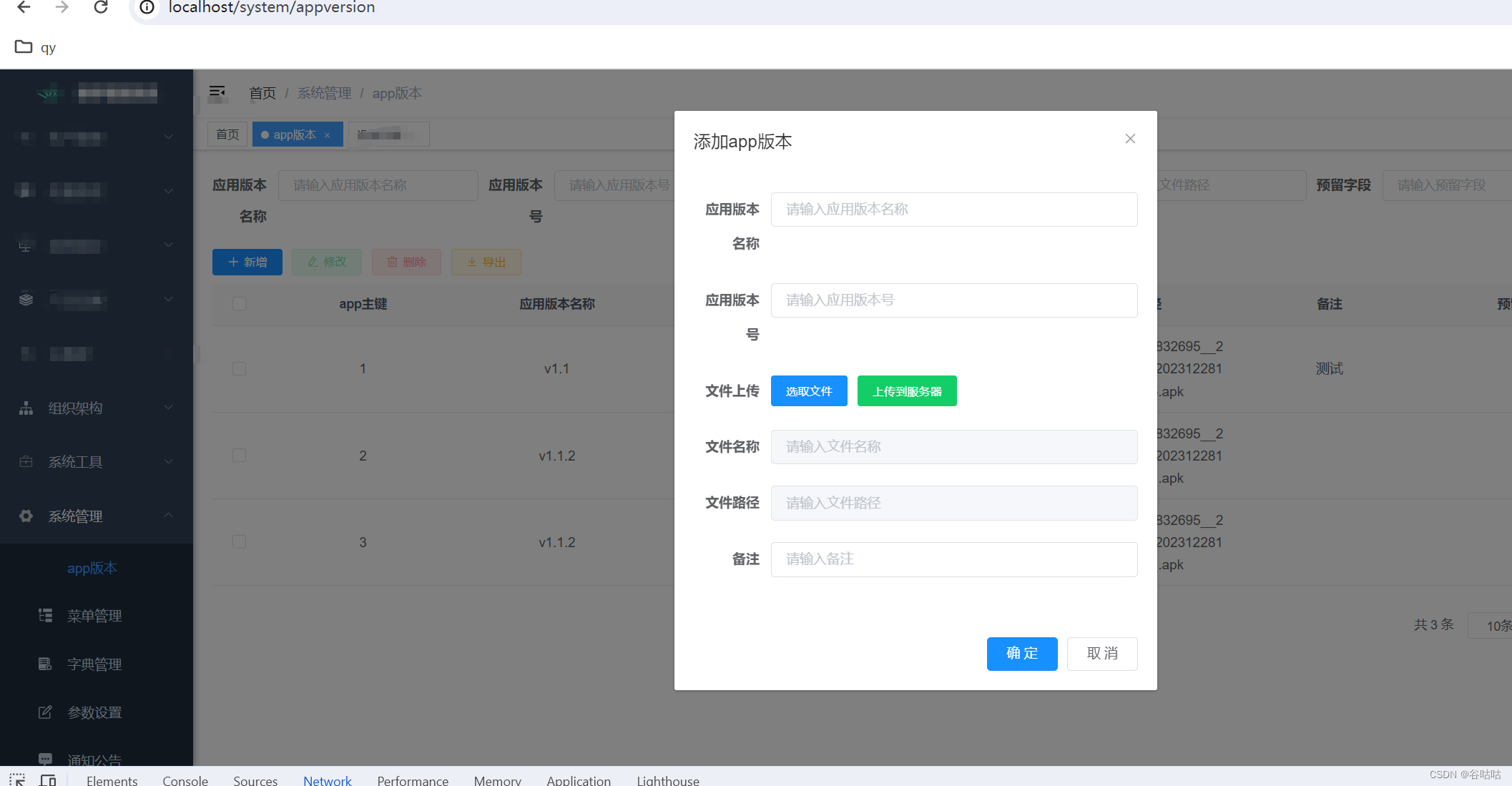Click 首页 in the breadcrumb
Image resolution: width=1512 pixels, height=786 pixels.
[x=262, y=93]
